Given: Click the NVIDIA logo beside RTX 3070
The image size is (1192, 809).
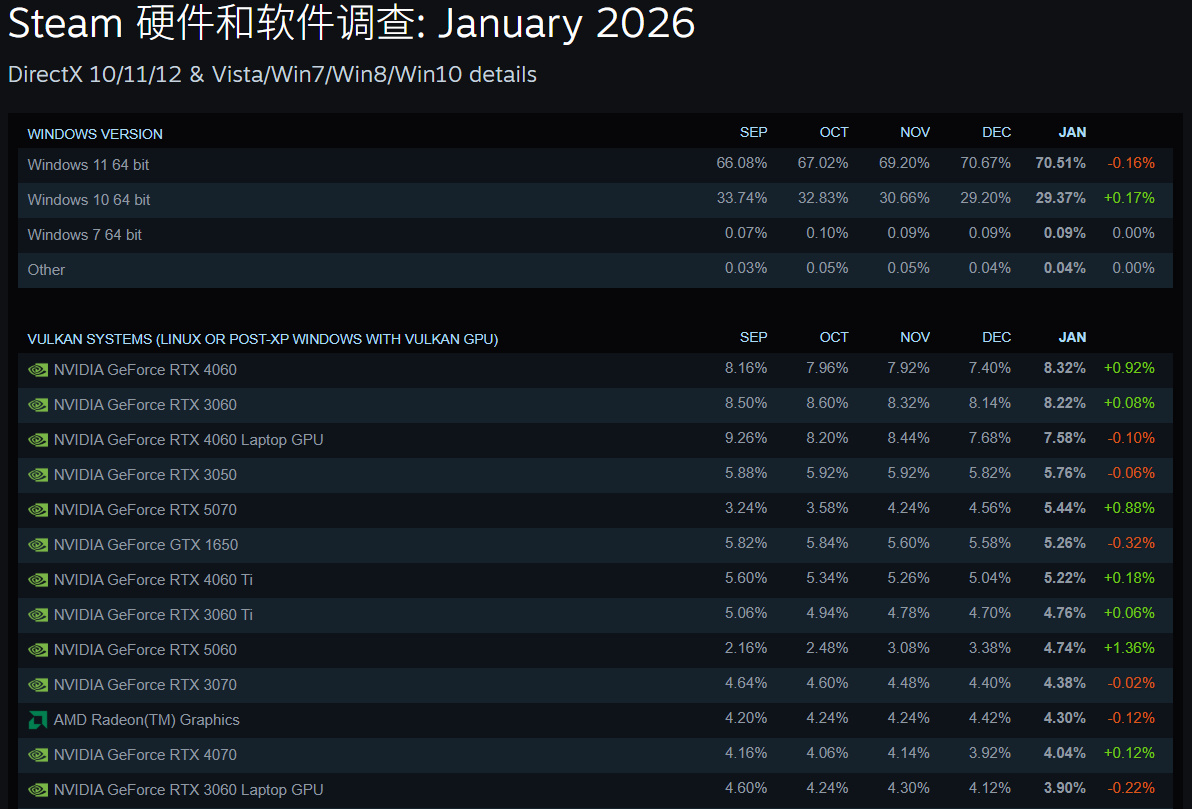Looking at the screenshot, I should click(x=38, y=685).
